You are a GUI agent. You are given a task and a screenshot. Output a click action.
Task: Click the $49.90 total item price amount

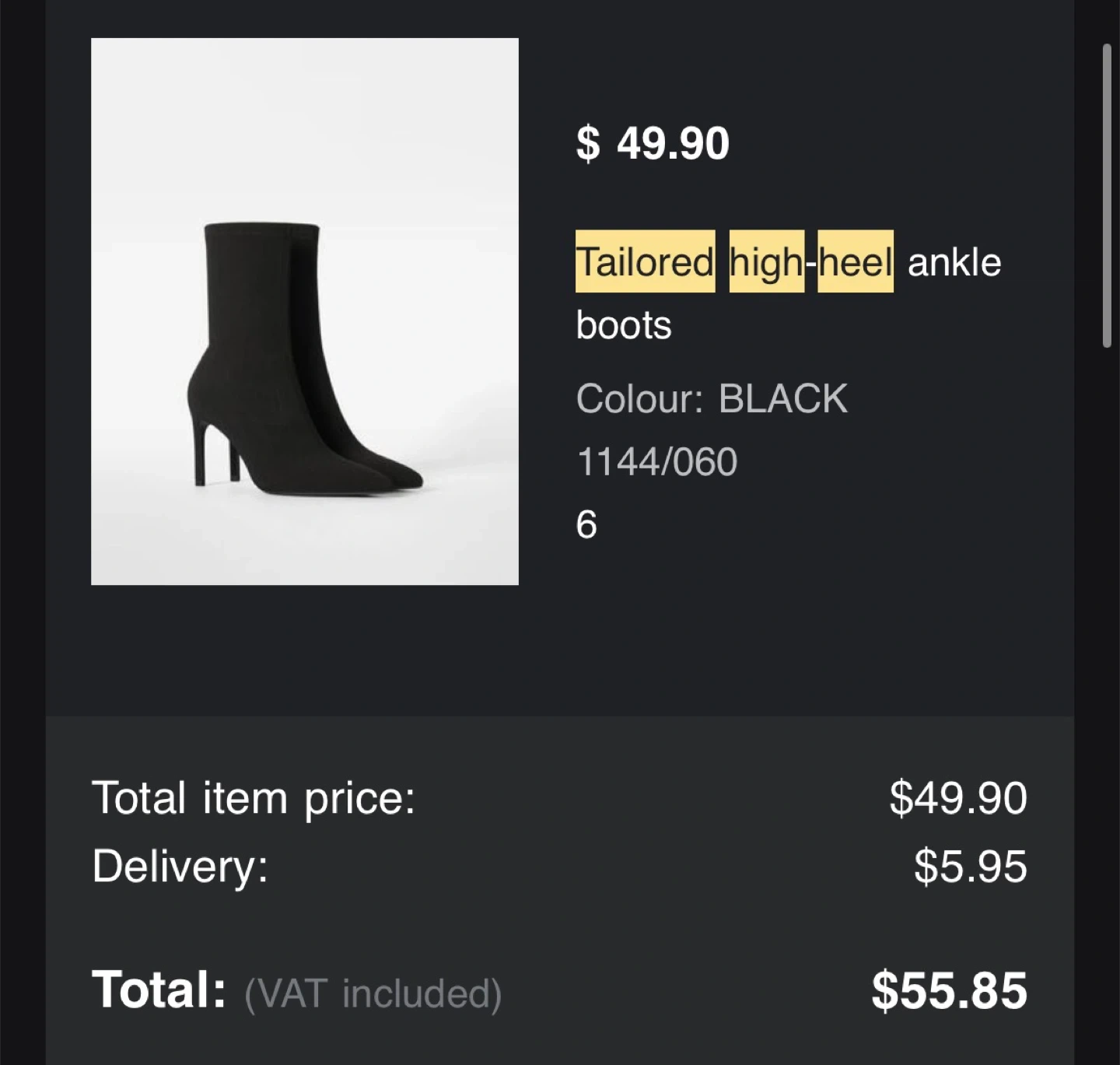pyautogui.click(x=957, y=798)
